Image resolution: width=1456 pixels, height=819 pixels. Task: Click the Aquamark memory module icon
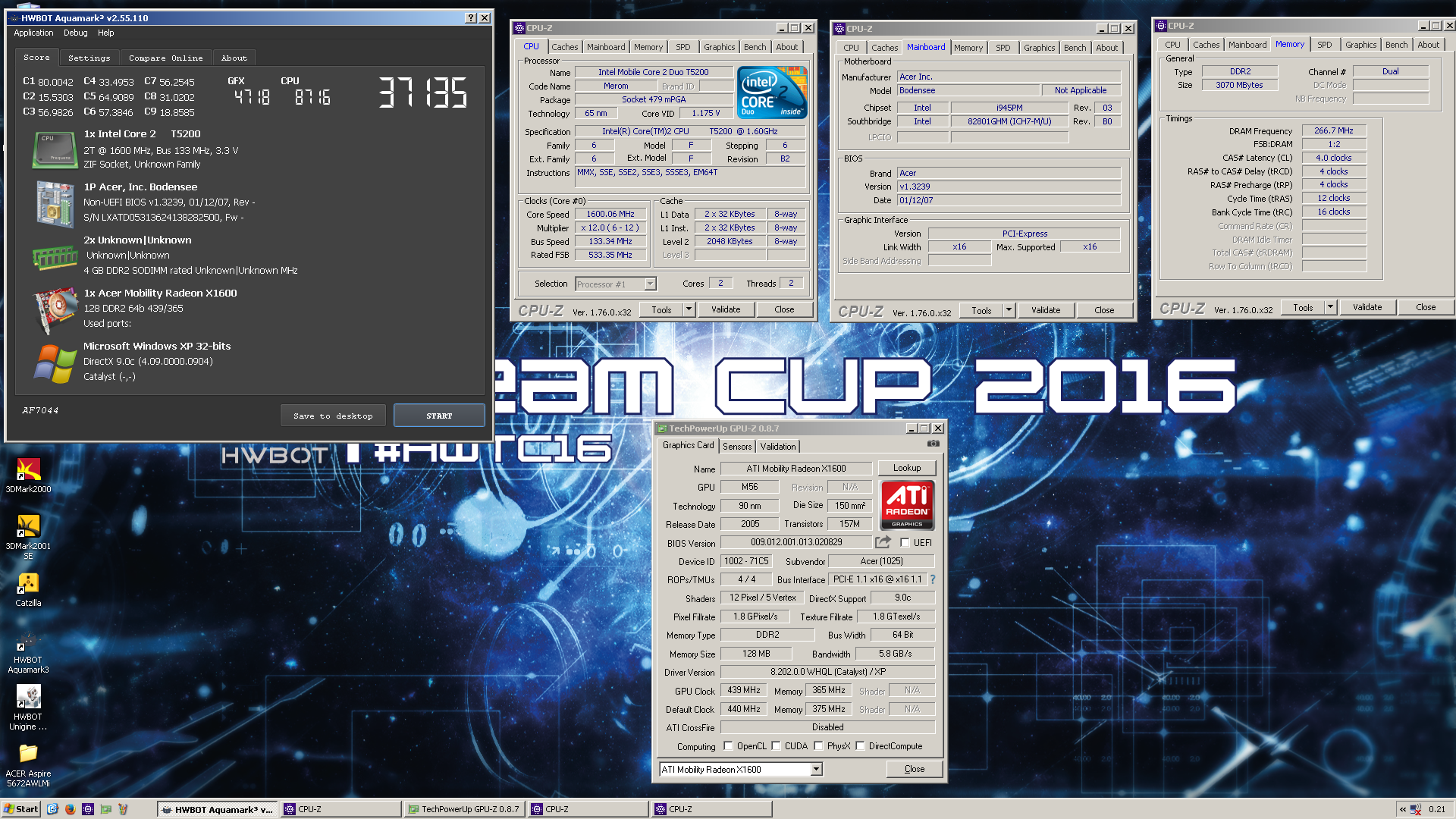click(55, 258)
